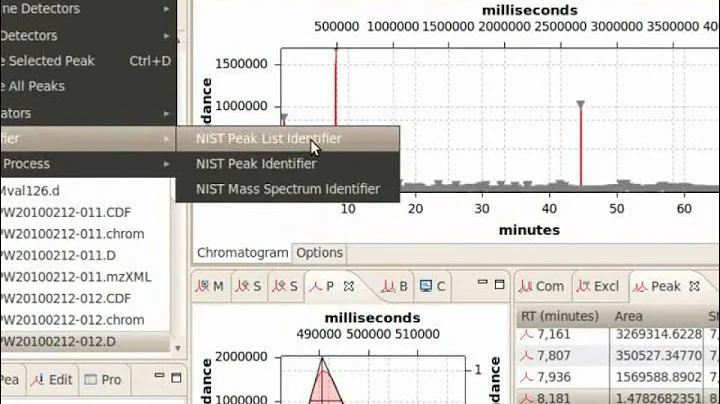Click the peak icon beside 7,161
Image resolution: width=720 pixels, height=404 pixels.
[527, 335]
